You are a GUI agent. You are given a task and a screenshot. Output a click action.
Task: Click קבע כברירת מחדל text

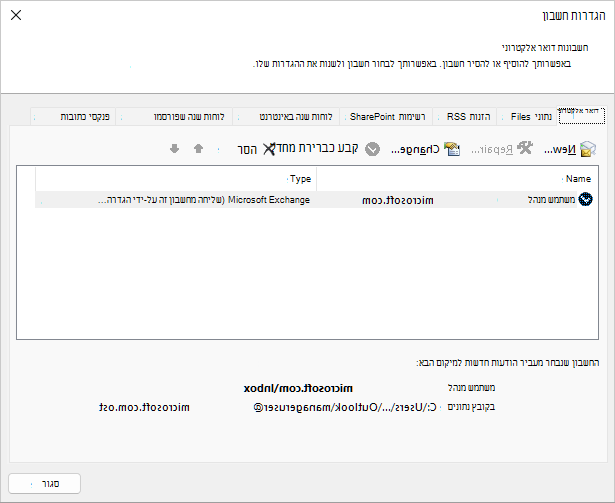[x=317, y=148]
